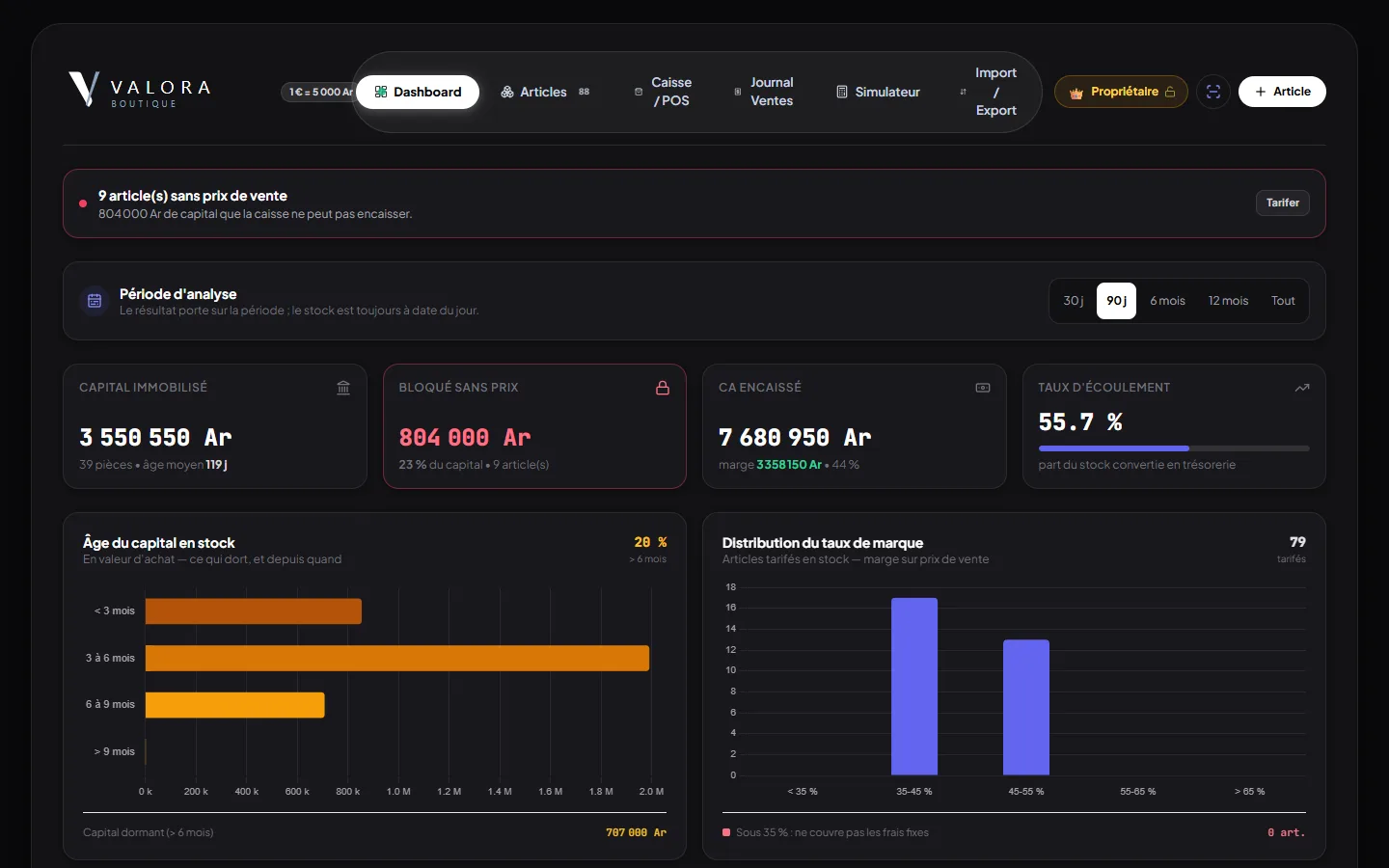Click the Propriétaire role button
This screenshot has height=868, width=1389.
coord(1121,92)
